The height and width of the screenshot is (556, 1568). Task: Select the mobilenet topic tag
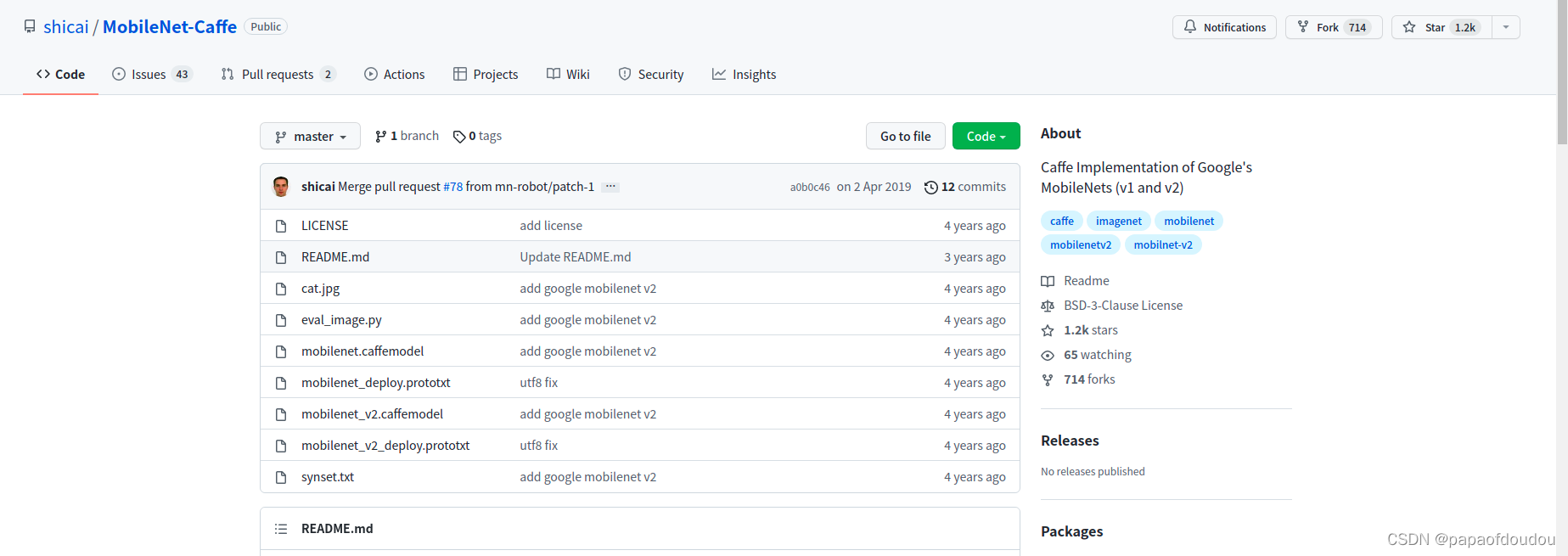pos(1189,221)
